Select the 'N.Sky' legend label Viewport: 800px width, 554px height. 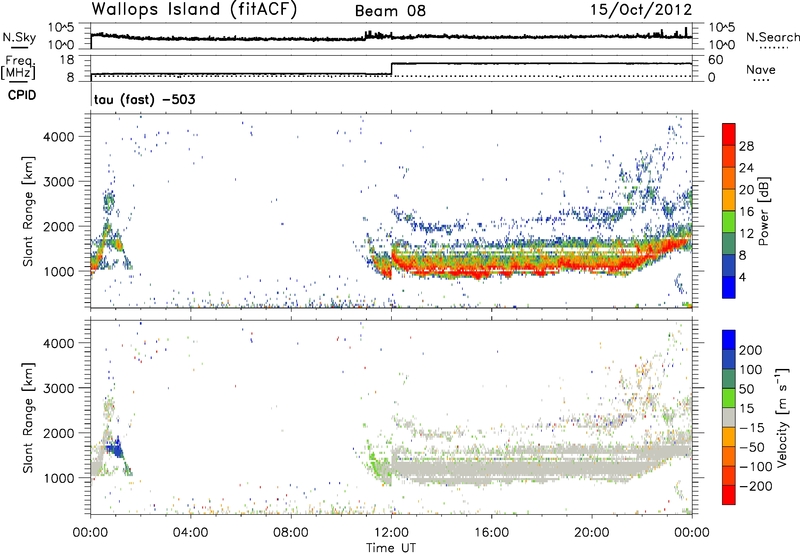pos(19,37)
